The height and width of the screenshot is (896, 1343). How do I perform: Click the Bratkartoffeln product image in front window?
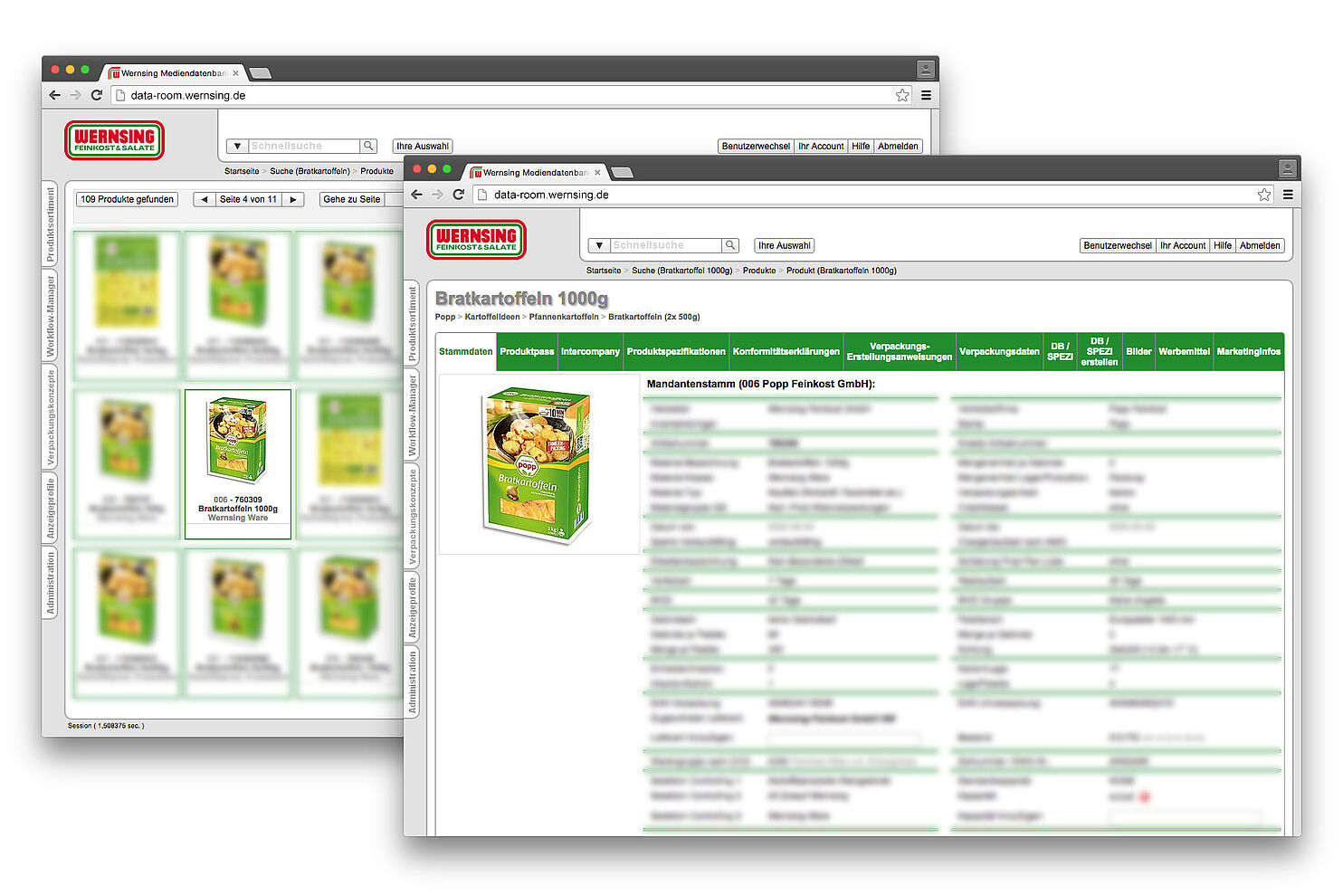tap(538, 464)
